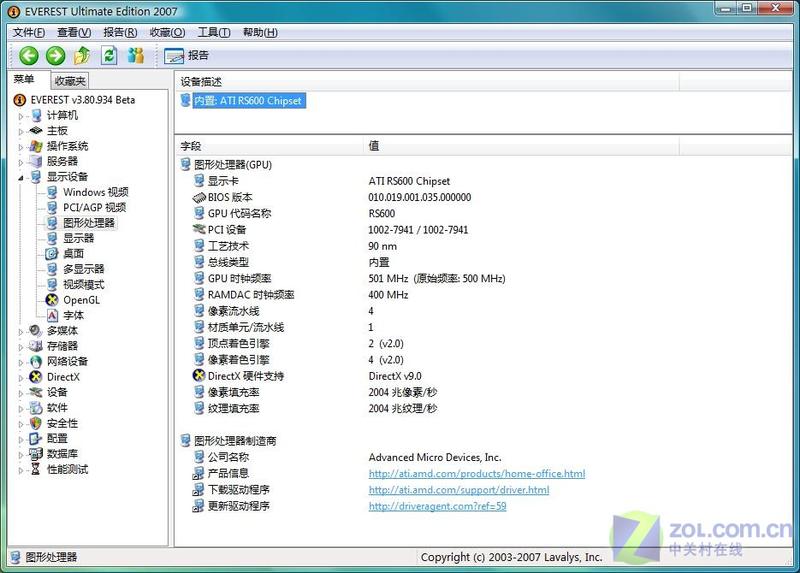This screenshot has width=800, height=573.
Task: Expand the 网络设备 tree node
Action: point(21,362)
